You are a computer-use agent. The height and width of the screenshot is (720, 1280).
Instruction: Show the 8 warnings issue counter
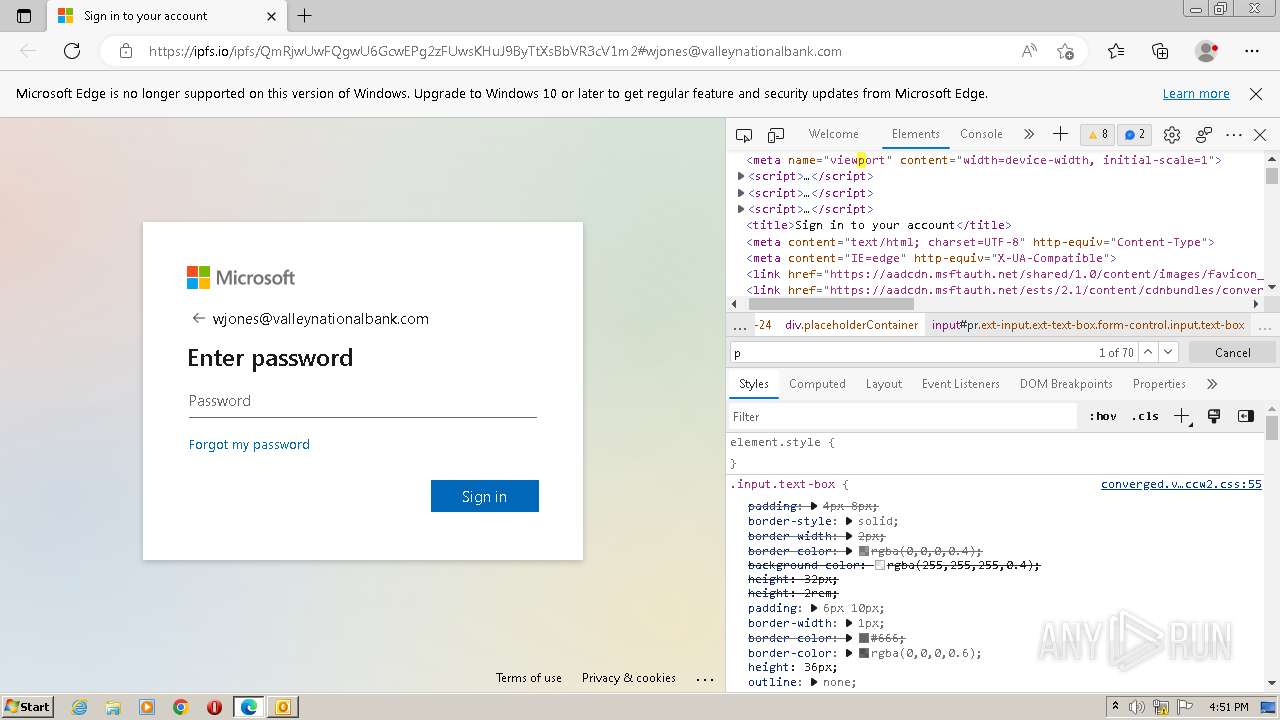click(1098, 135)
